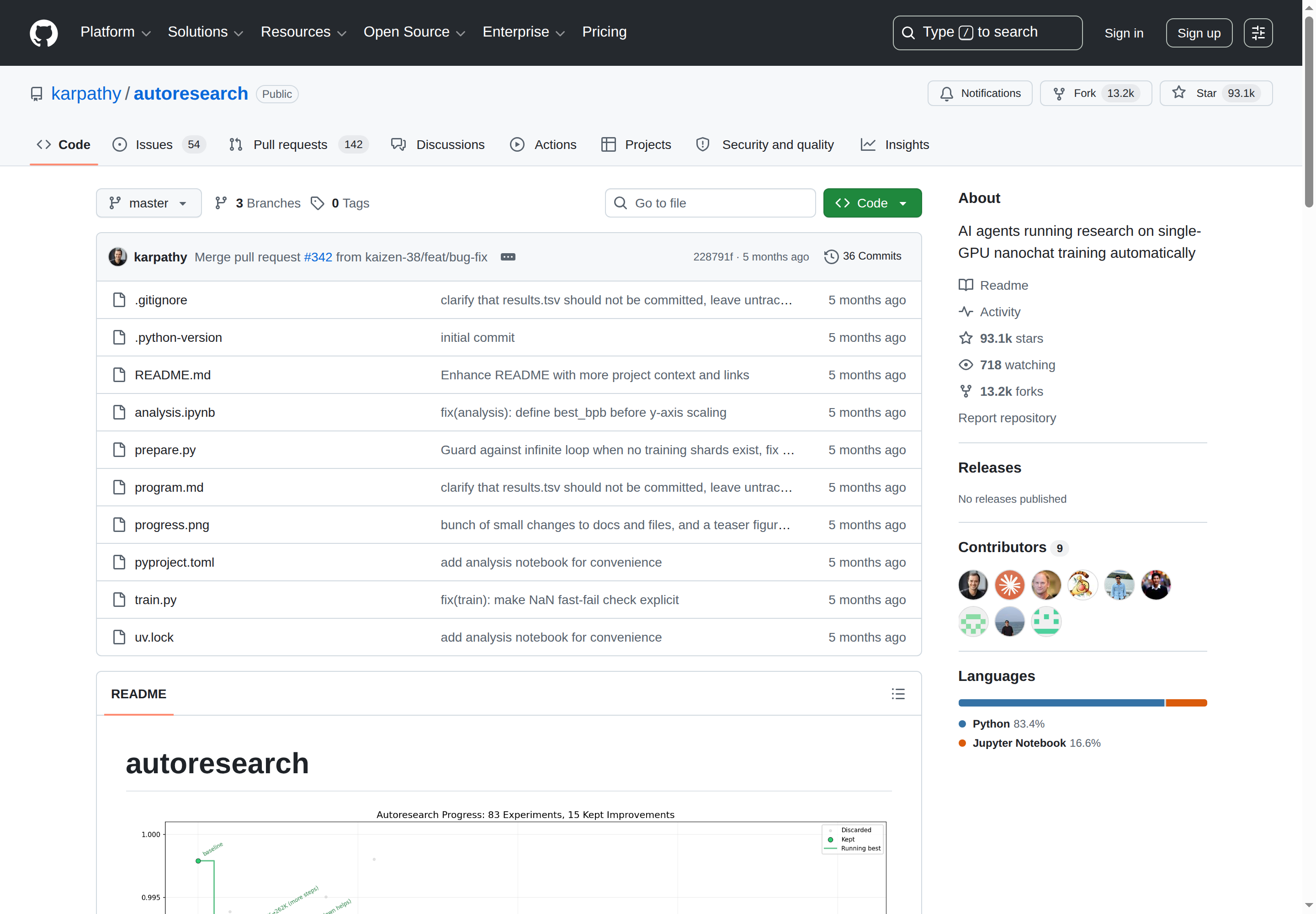Image resolution: width=1316 pixels, height=914 pixels.
Task: Click the Sign up button
Action: pos(1199,33)
